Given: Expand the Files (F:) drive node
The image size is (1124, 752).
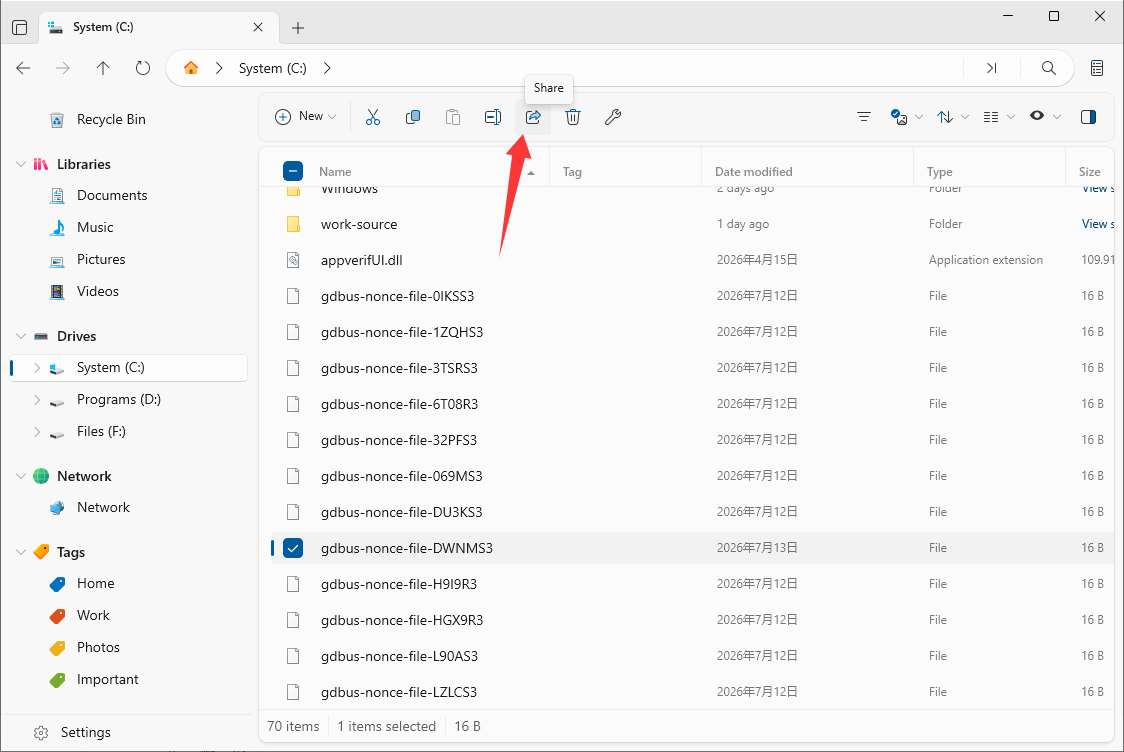Looking at the screenshot, I should coord(37,432).
